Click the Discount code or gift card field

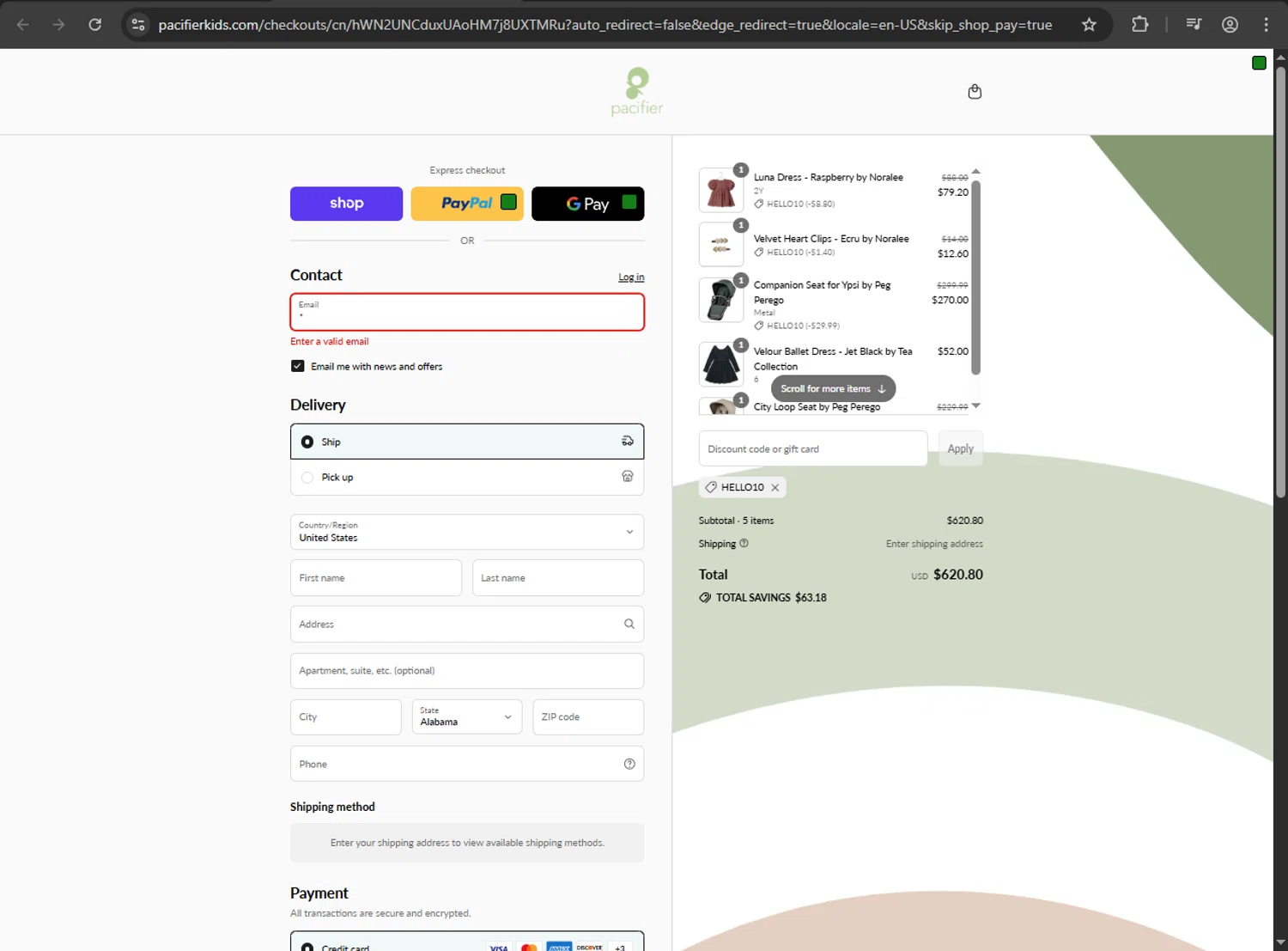pyautogui.click(x=813, y=448)
